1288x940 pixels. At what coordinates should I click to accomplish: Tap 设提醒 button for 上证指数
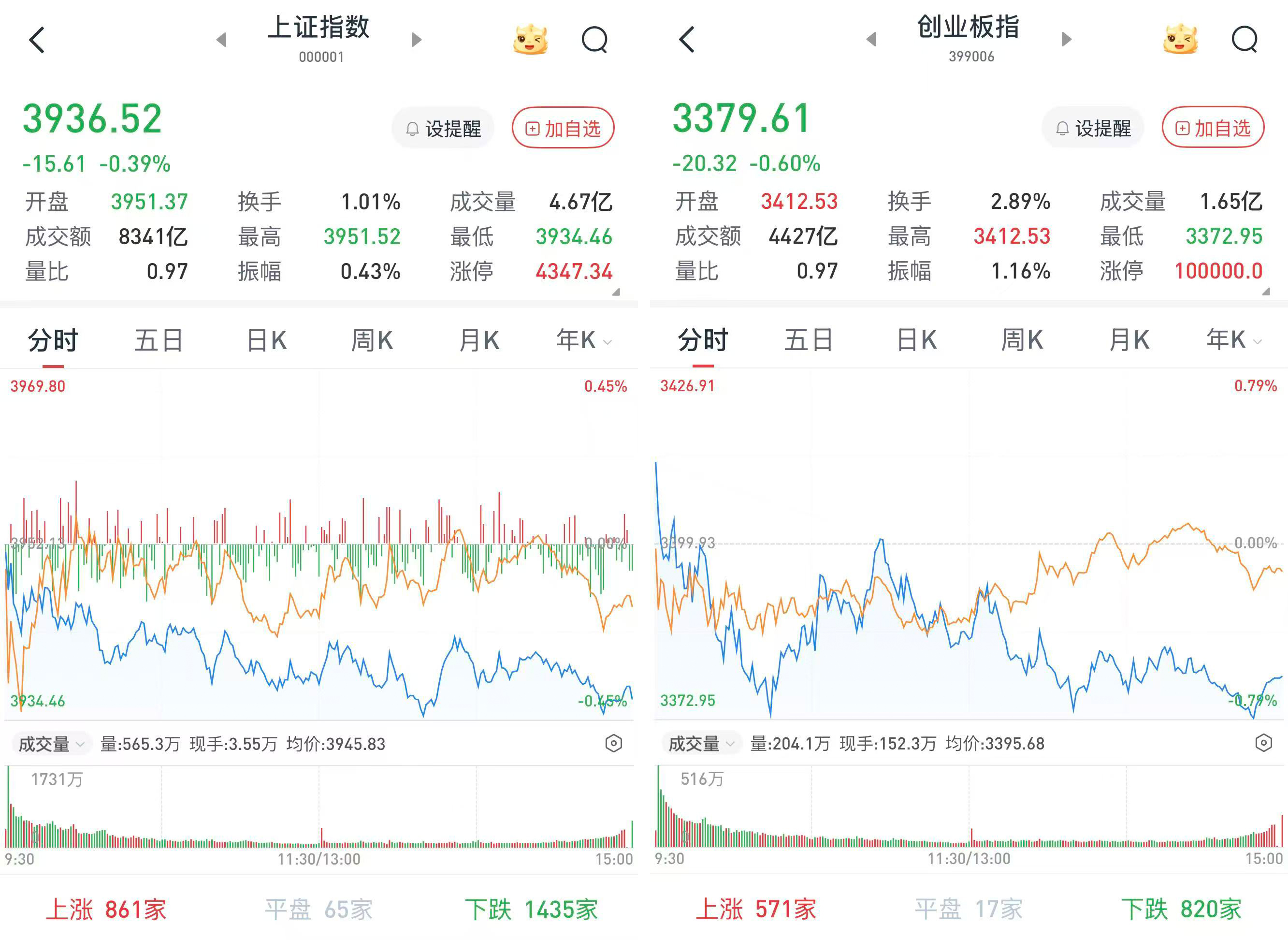coord(443,129)
